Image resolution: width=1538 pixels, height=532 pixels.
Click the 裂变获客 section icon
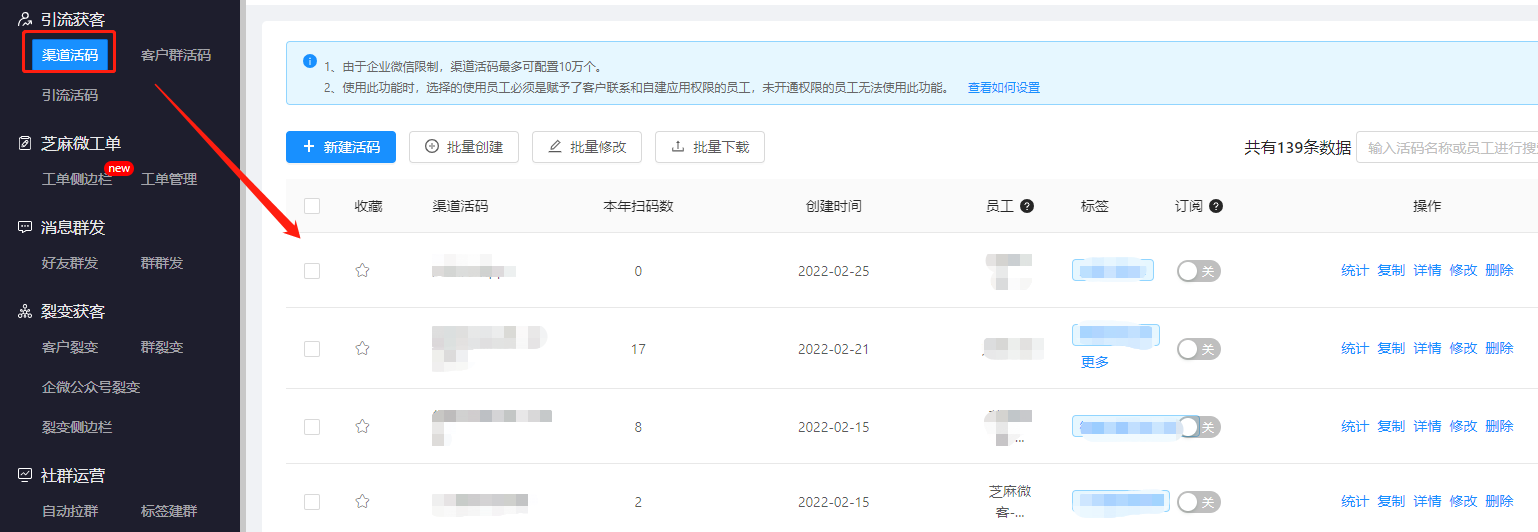pos(26,311)
